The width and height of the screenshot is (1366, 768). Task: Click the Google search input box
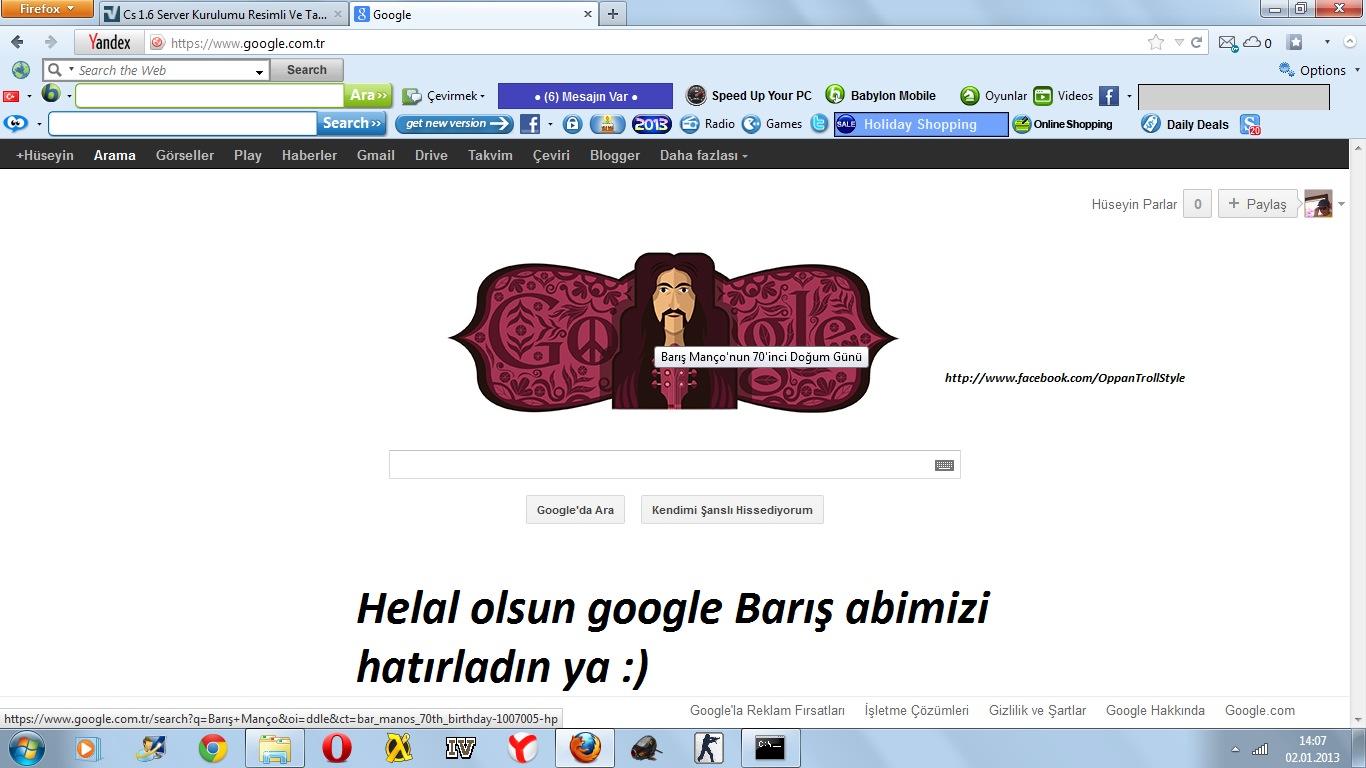675,465
